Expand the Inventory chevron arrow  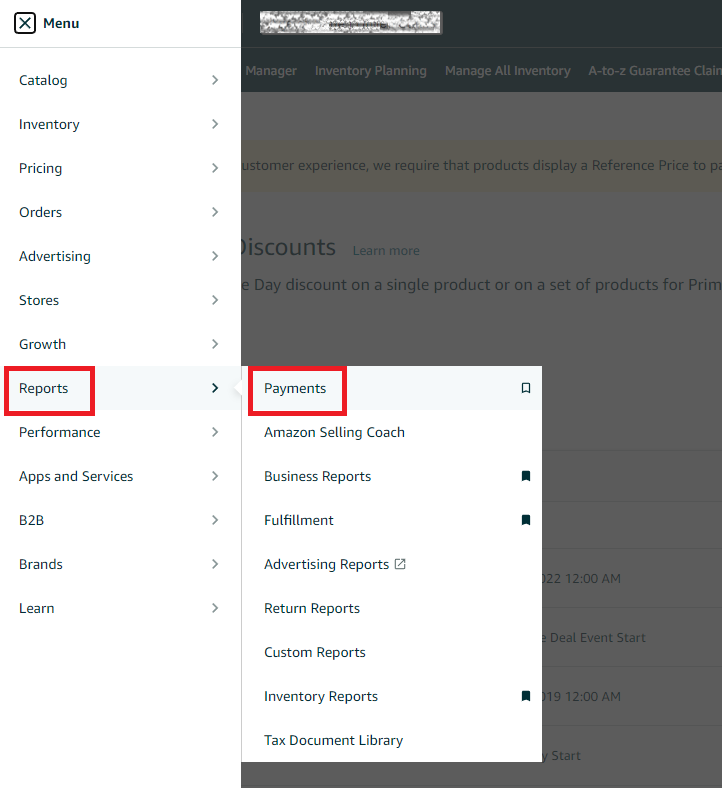[x=215, y=124]
